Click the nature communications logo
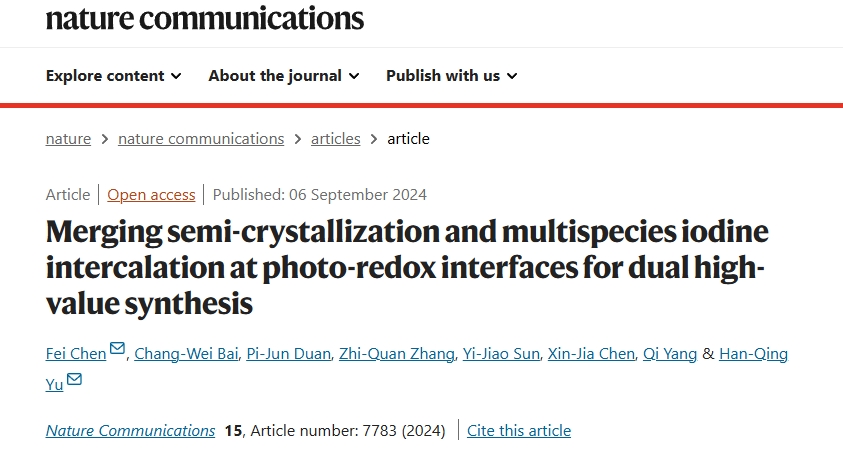 [205, 18]
